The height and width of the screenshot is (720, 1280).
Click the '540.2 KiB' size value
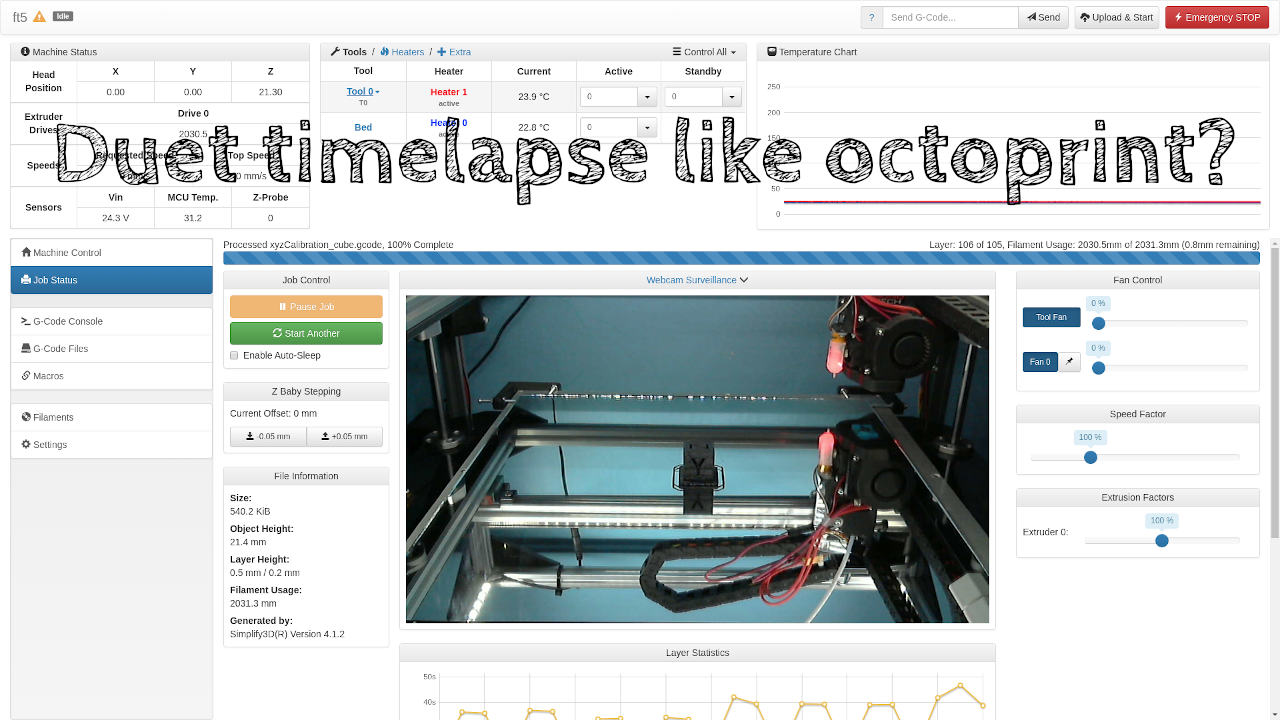pyautogui.click(x=250, y=511)
